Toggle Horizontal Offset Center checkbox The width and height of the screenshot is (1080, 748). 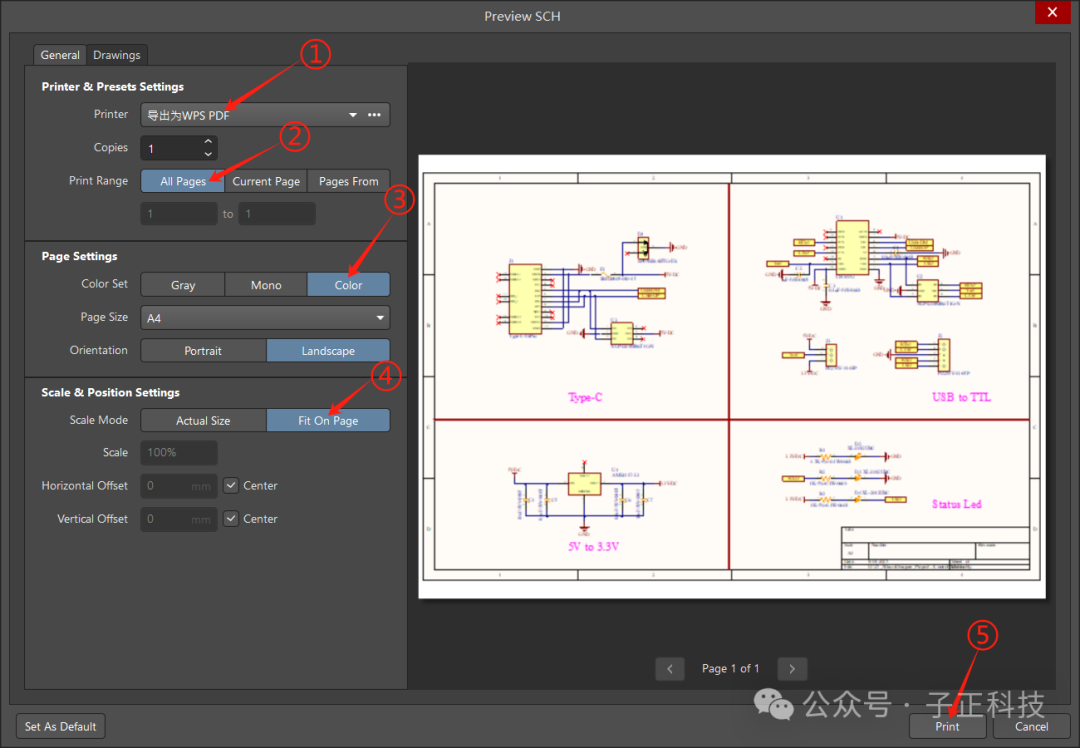point(231,486)
